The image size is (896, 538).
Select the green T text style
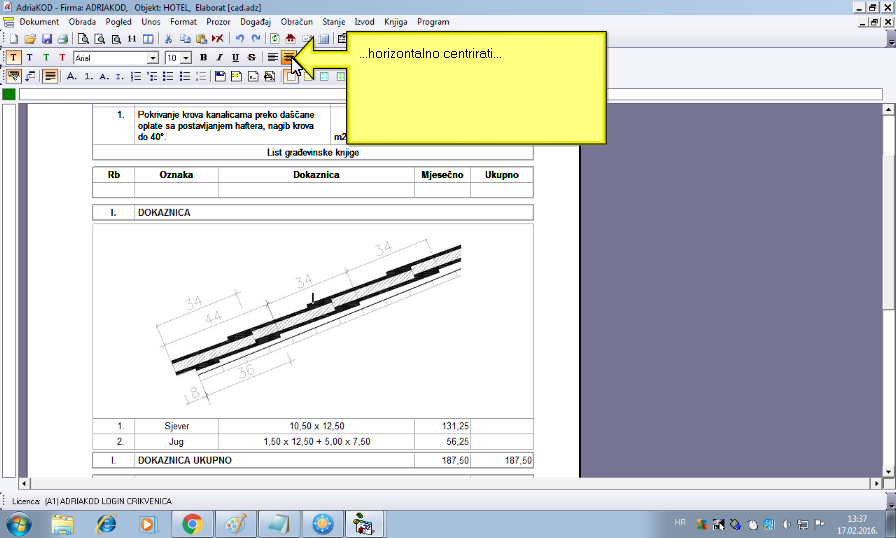click(x=46, y=58)
